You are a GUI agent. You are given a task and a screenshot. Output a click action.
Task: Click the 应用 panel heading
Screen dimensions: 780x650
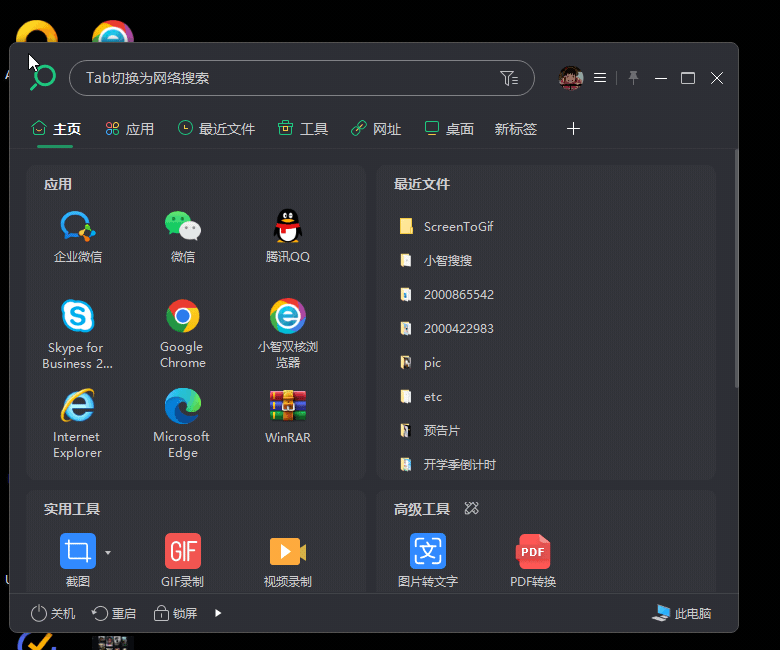pyautogui.click(x=58, y=184)
